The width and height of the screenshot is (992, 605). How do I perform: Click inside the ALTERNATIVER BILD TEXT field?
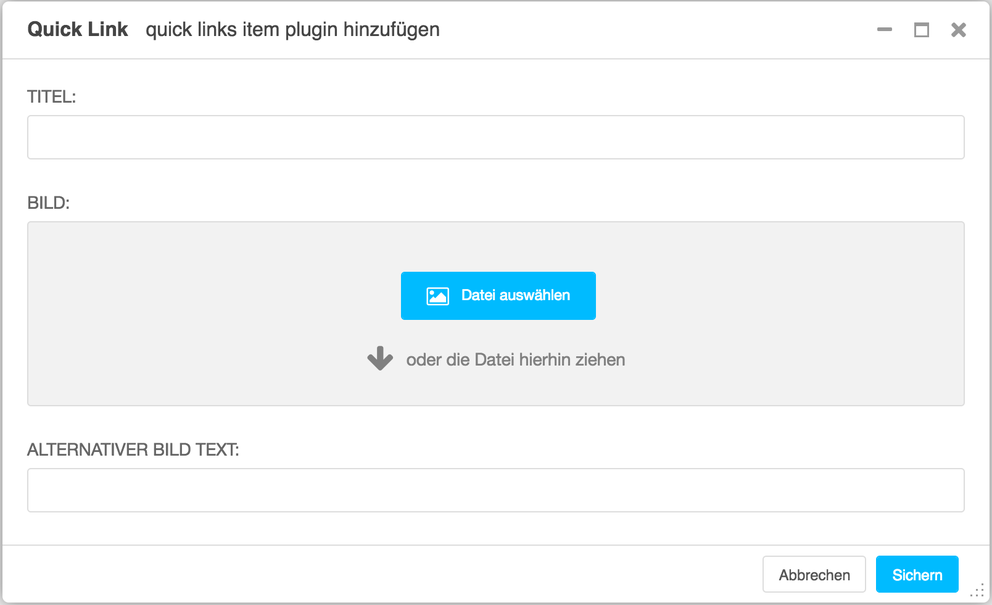point(495,490)
